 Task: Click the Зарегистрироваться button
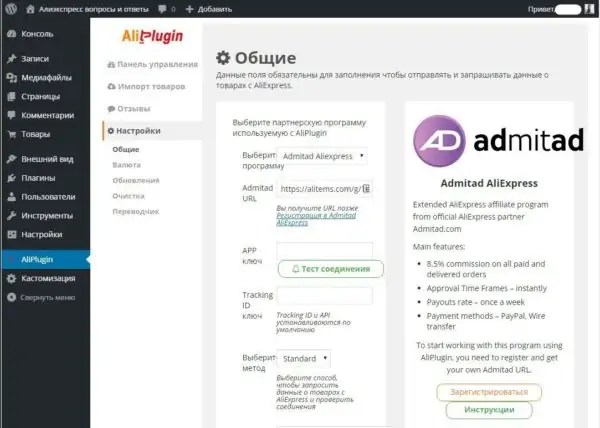coord(489,392)
